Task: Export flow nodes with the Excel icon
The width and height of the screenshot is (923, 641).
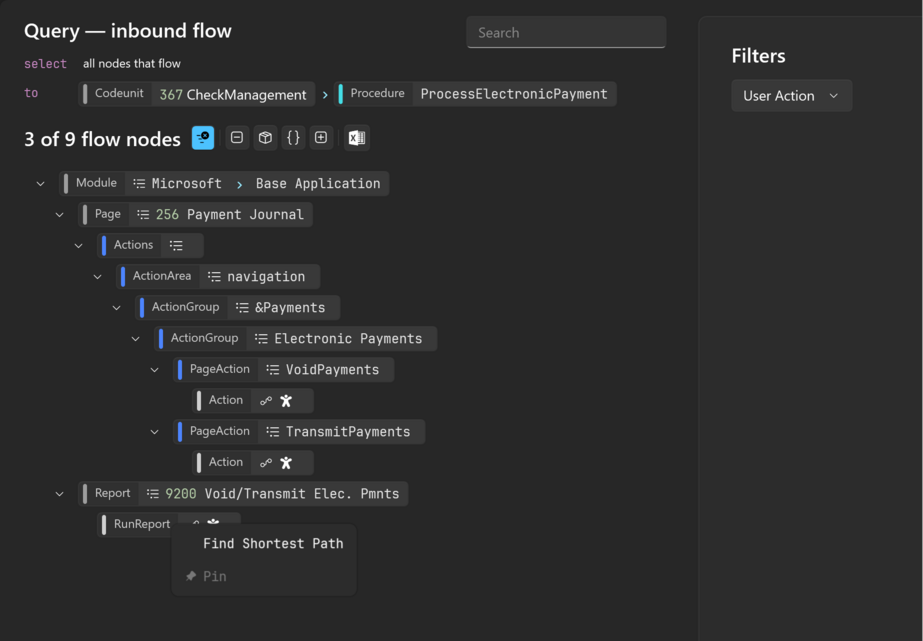Action: tap(357, 138)
